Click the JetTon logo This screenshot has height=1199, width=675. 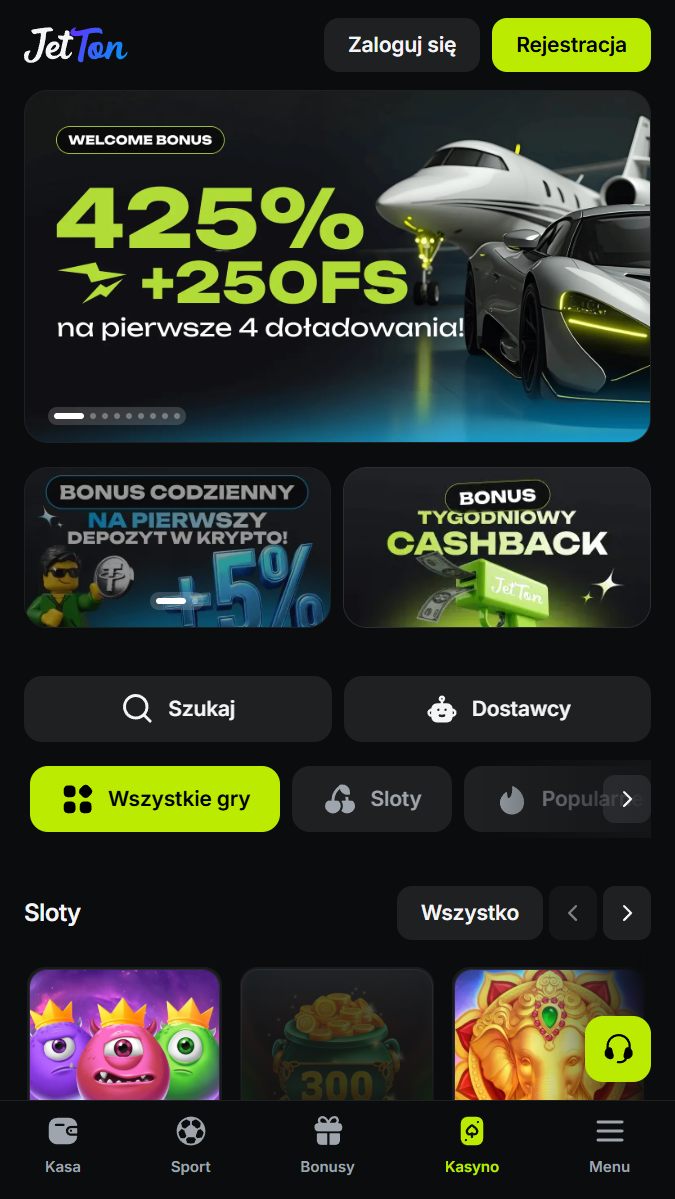pyautogui.click(x=75, y=45)
